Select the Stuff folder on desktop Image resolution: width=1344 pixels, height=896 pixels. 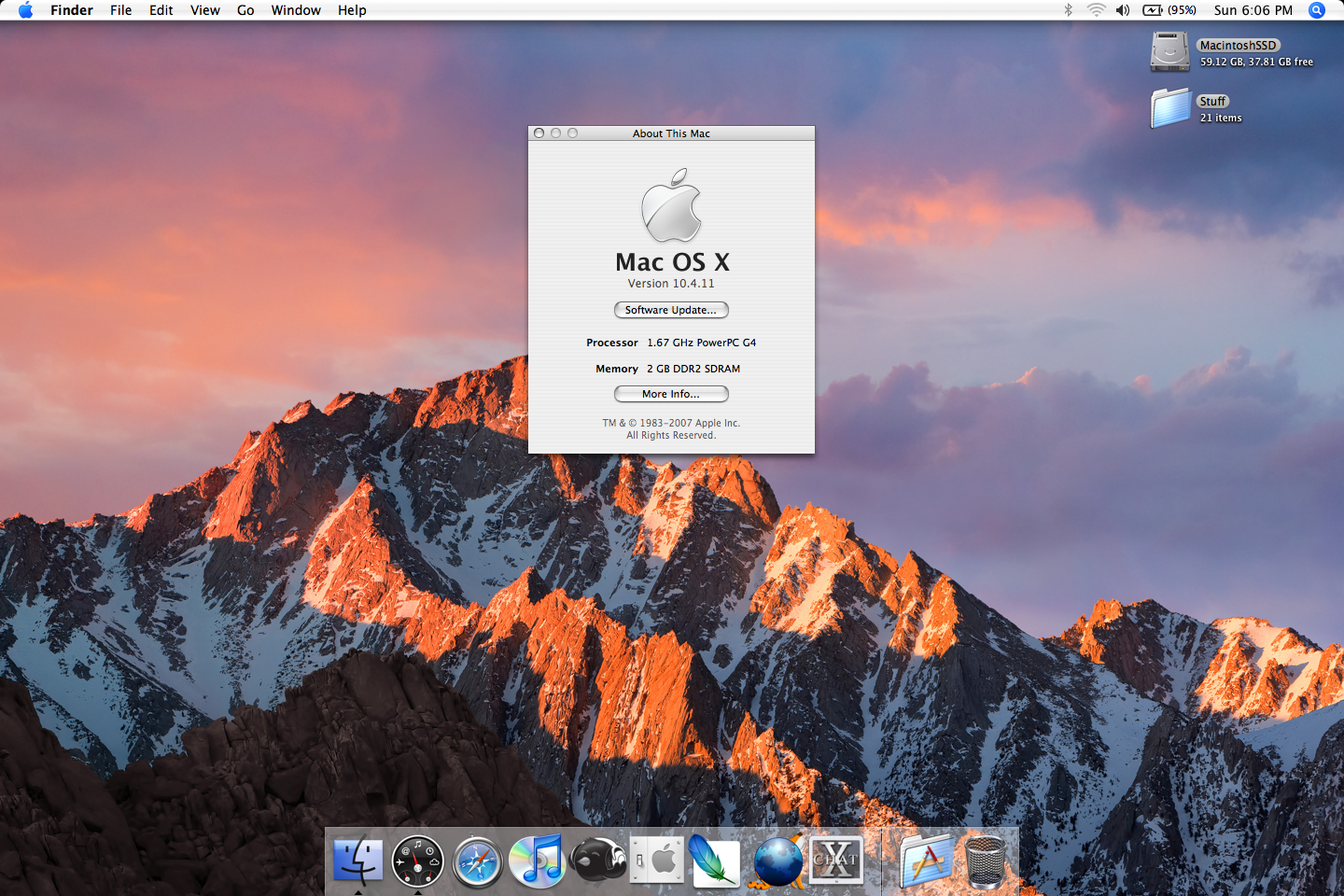(1170, 108)
